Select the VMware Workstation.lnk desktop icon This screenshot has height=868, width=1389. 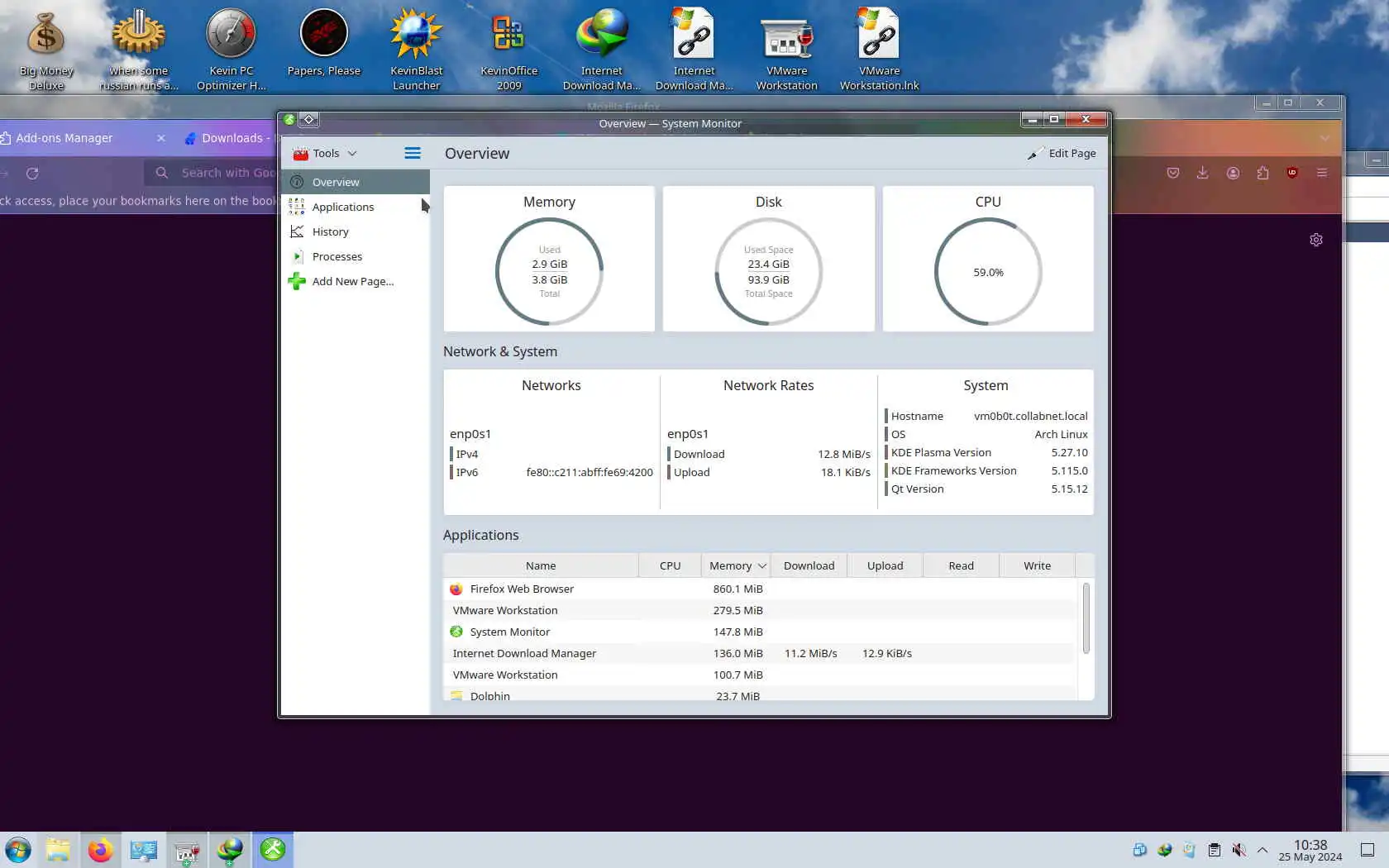pyautogui.click(x=879, y=50)
